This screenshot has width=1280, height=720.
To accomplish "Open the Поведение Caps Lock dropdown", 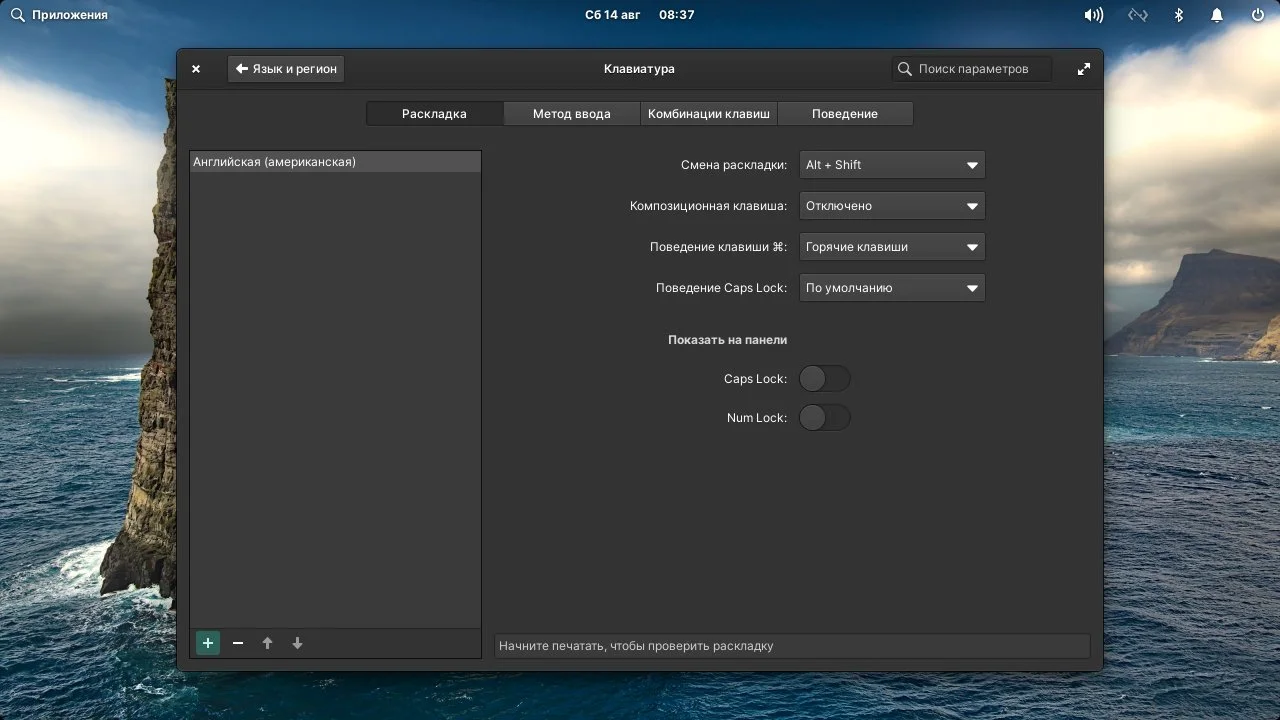I will click(x=891, y=287).
